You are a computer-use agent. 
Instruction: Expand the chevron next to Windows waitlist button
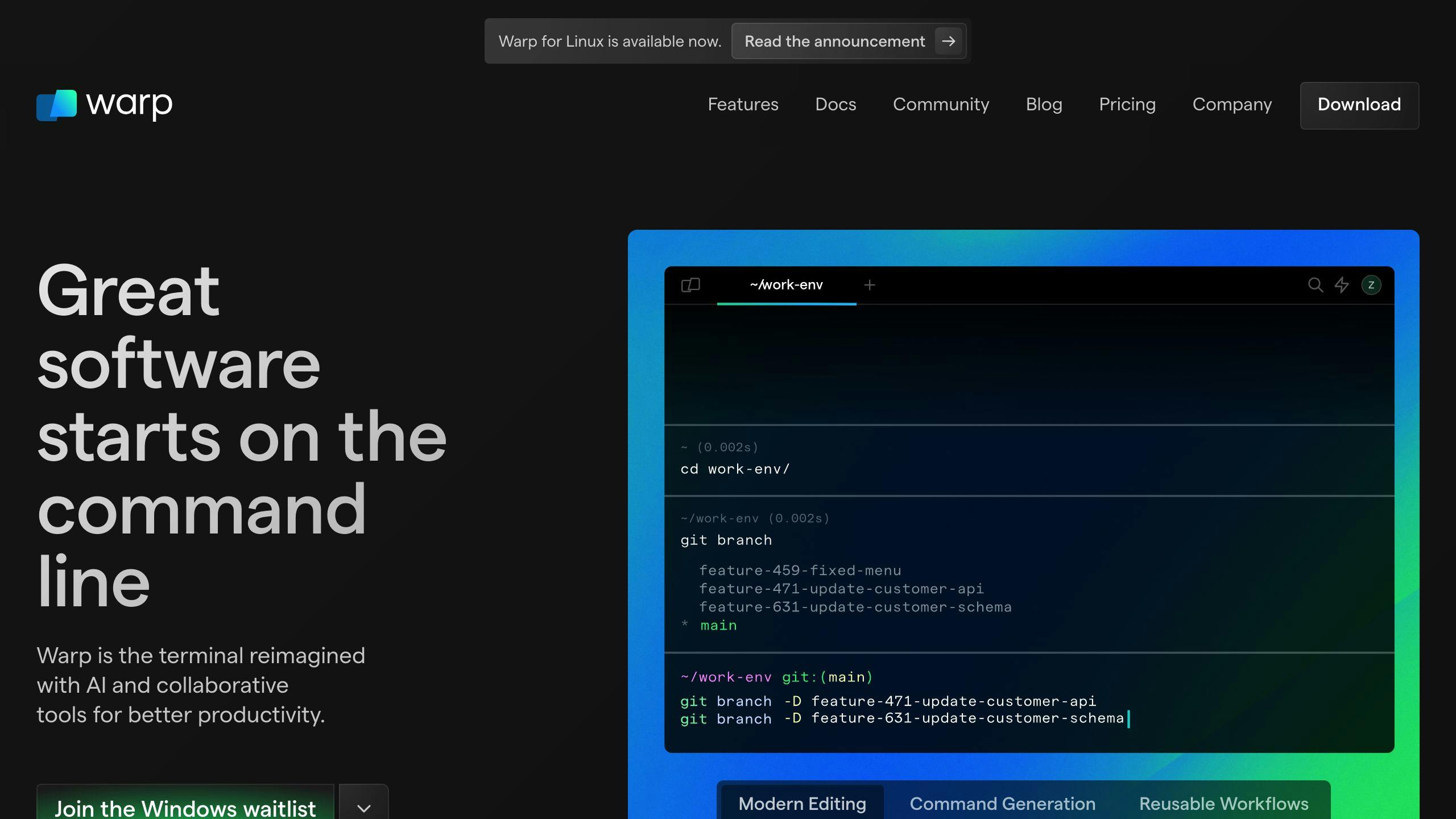click(x=363, y=808)
